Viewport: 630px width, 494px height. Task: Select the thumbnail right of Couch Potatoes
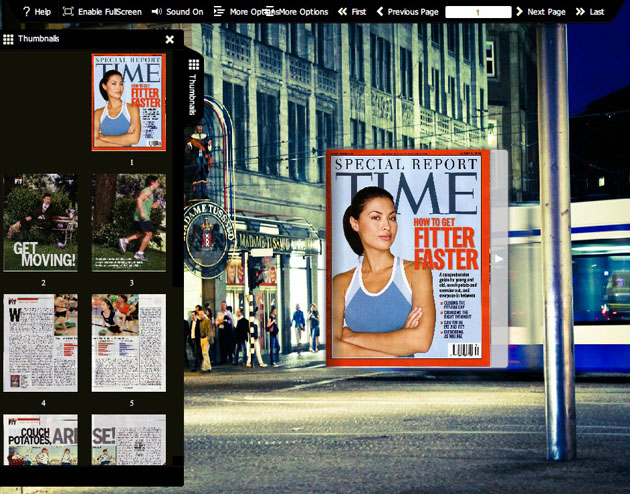click(129, 440)
